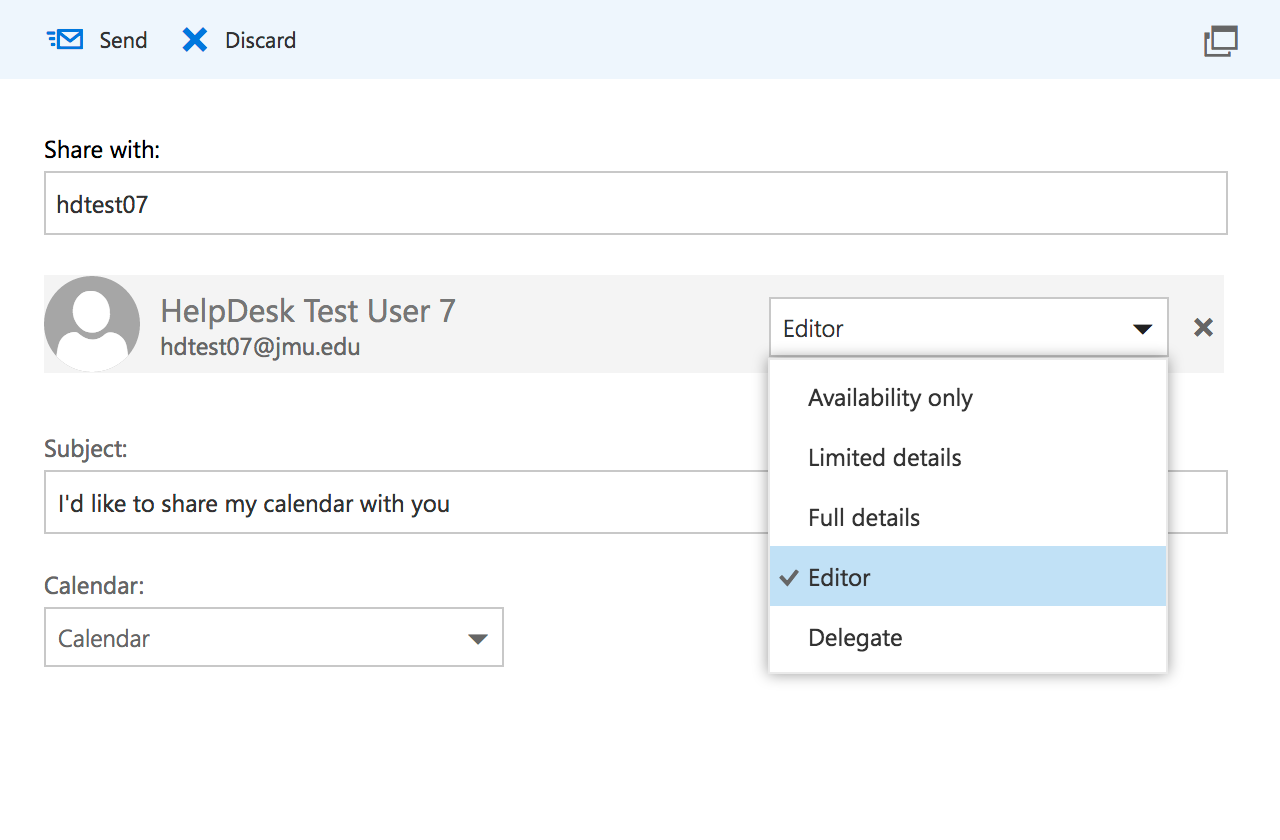Screen dimensions: 1280x840
Task: Select the Delegate permission option
Action: point(855,638)
